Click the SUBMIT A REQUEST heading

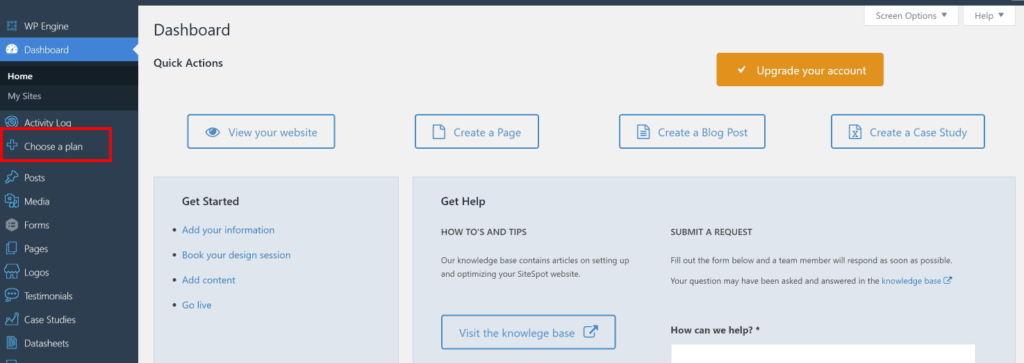click(711, 232)
